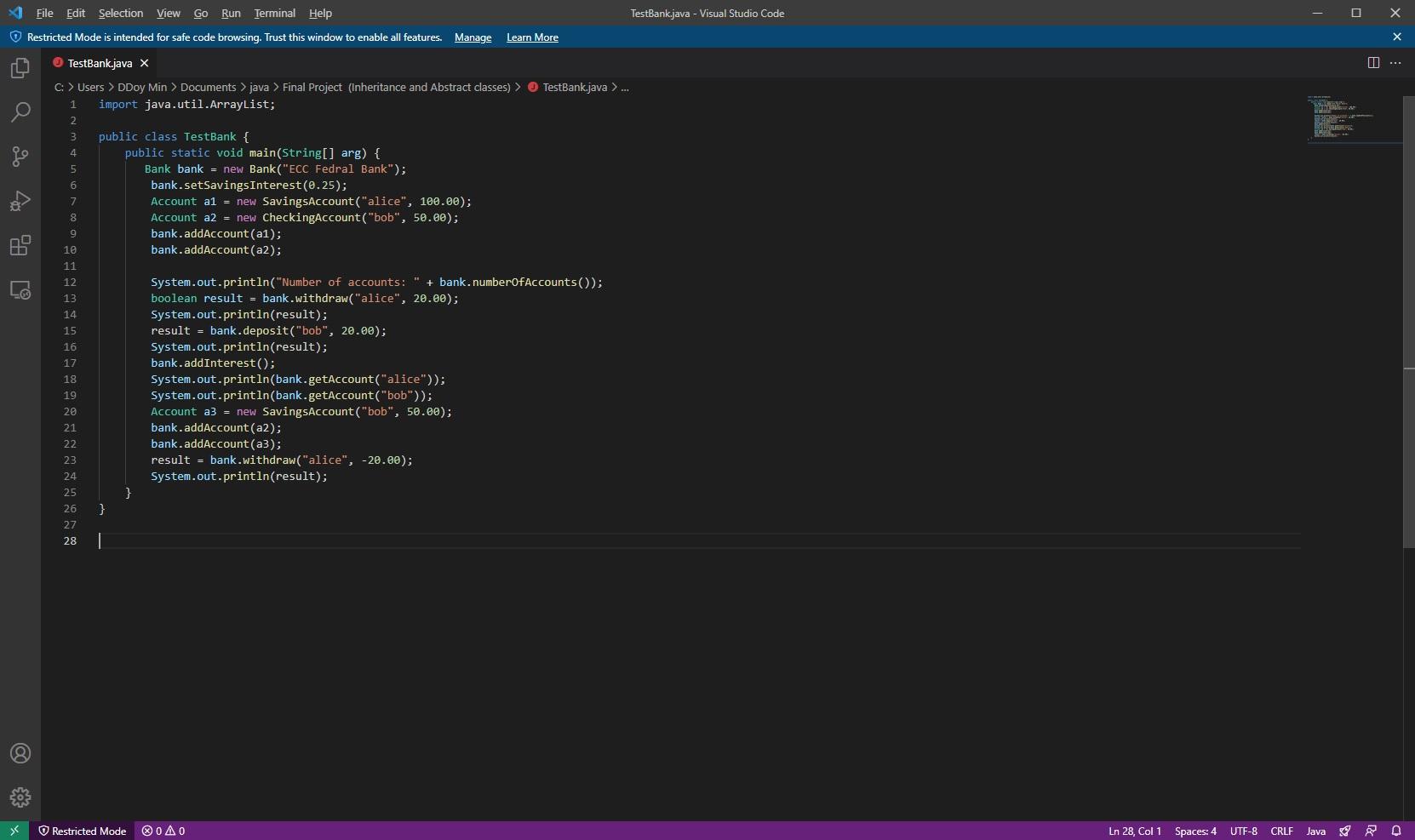The image size is (1415, 840).
Task: Click the Learn More link
Action: [531, 37]
